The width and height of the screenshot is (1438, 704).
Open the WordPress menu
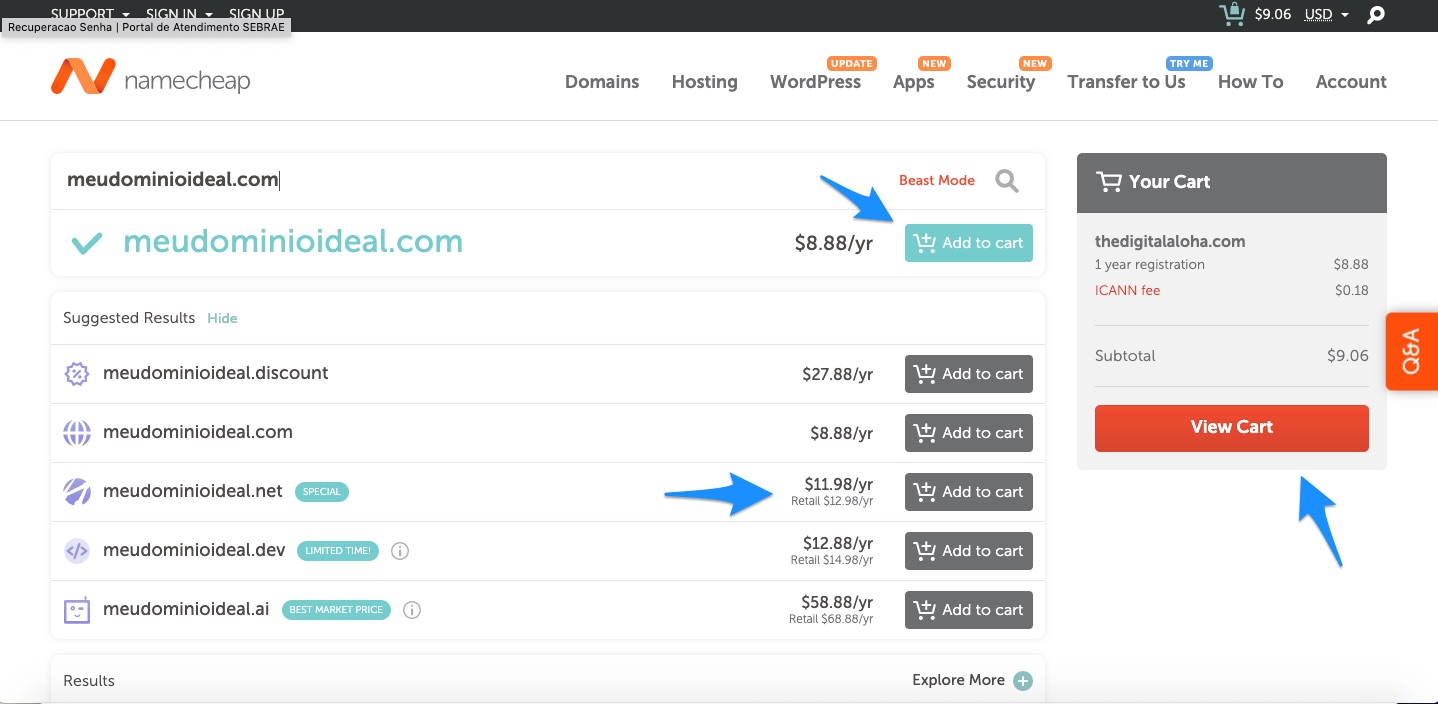point(815,82)
